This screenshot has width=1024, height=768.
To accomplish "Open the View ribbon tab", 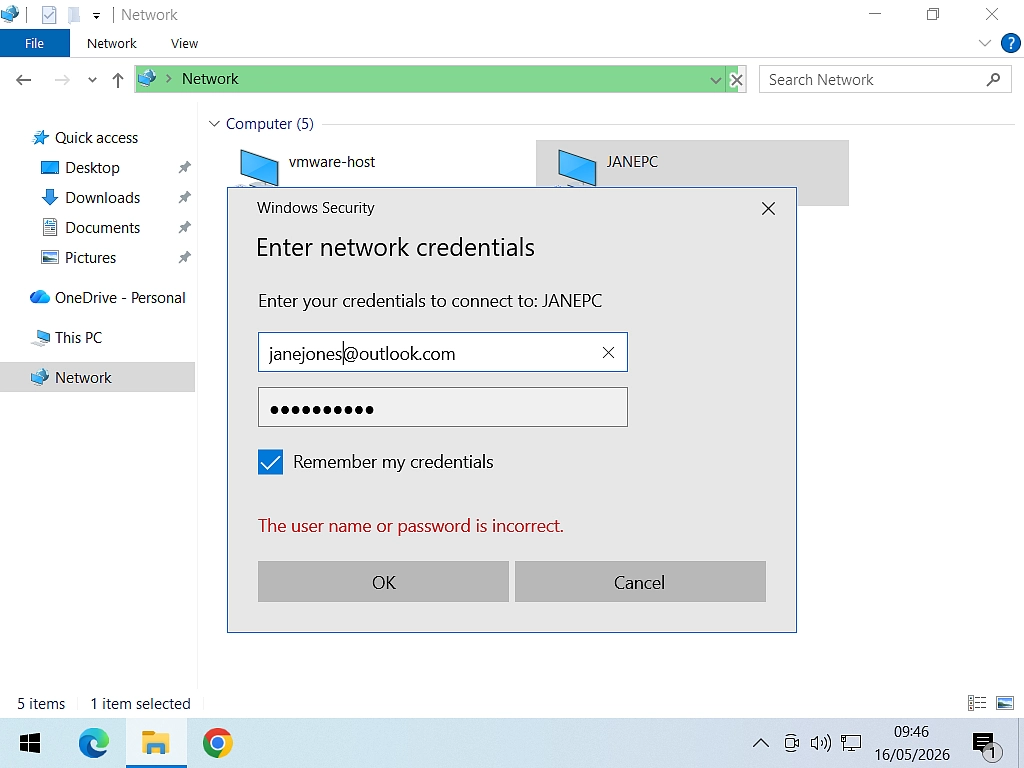I will [x=184, y=43].
